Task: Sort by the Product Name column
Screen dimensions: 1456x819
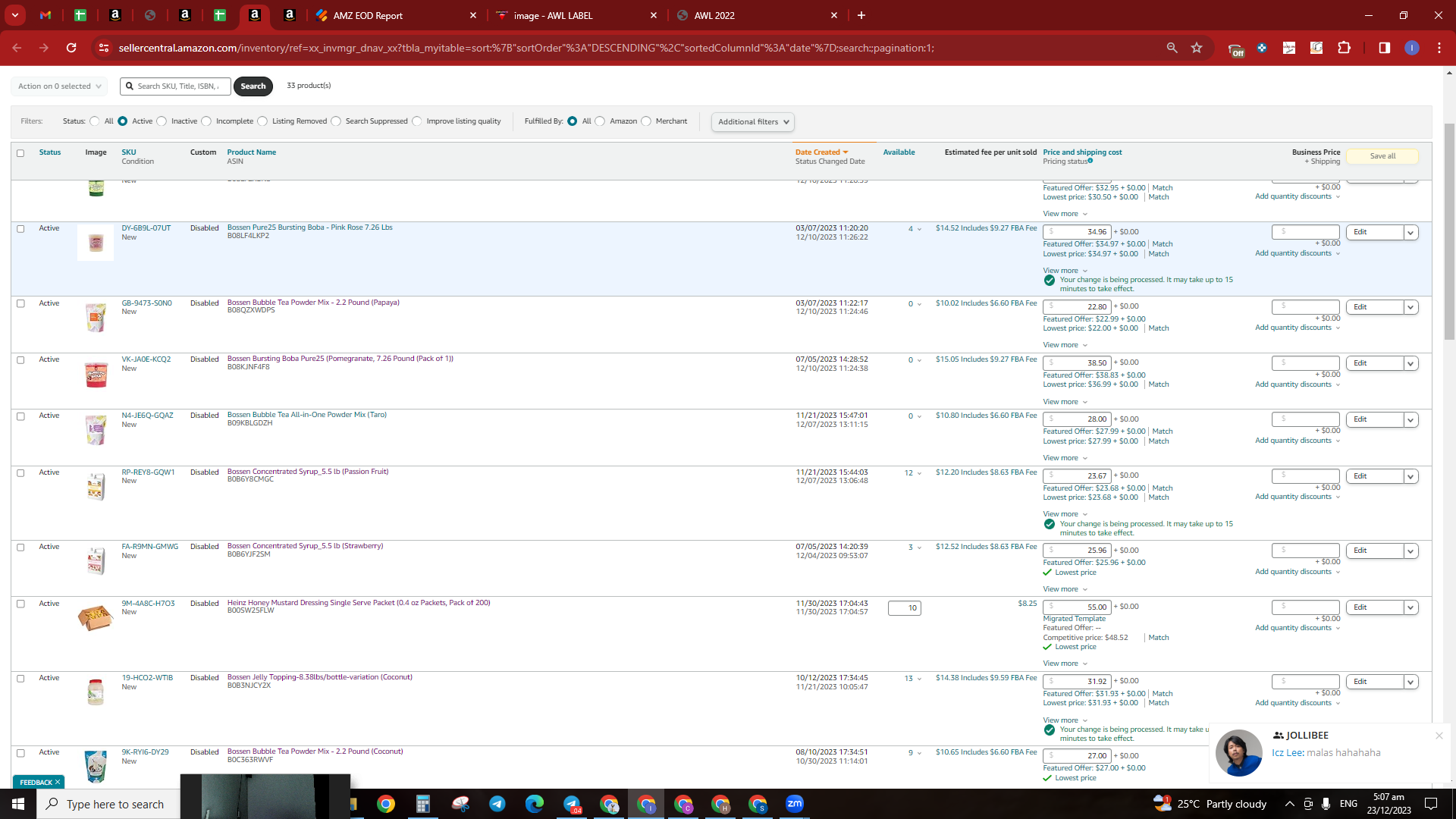Action: click(x=251, y=152)
